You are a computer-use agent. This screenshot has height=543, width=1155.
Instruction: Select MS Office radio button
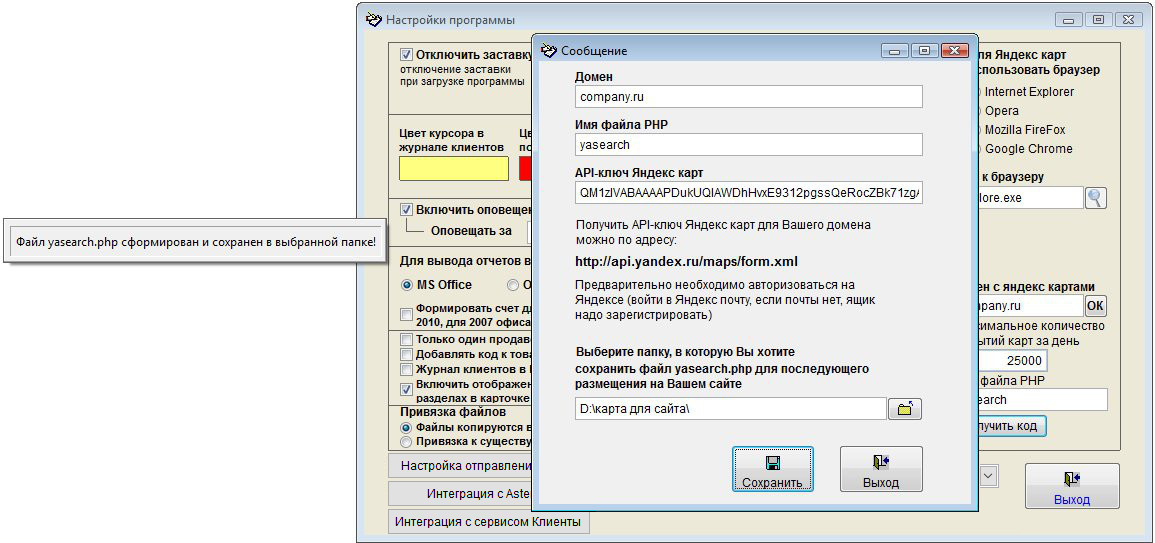click(x=406, y=284)
